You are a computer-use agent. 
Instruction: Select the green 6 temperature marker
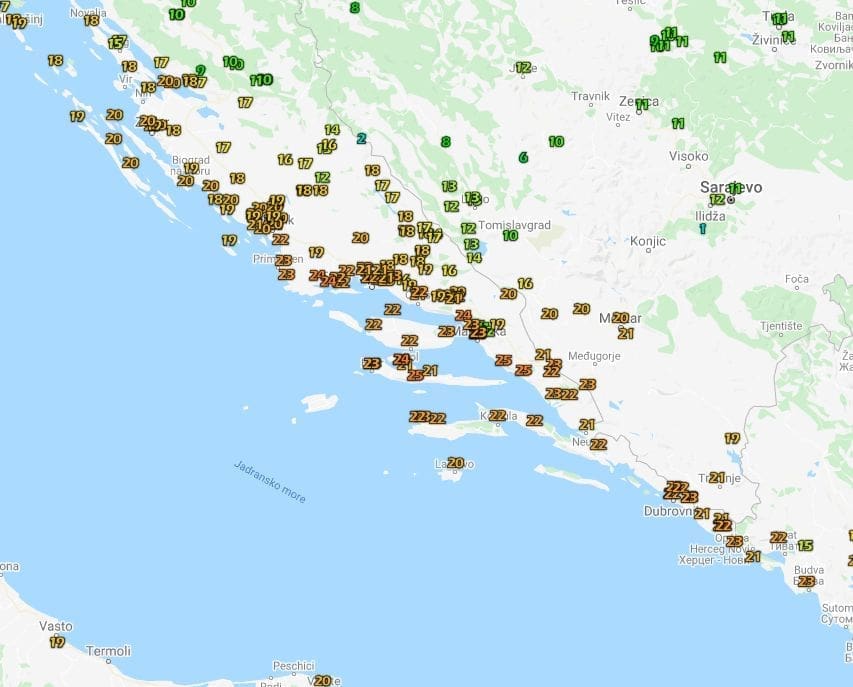(x=522, y=158)
